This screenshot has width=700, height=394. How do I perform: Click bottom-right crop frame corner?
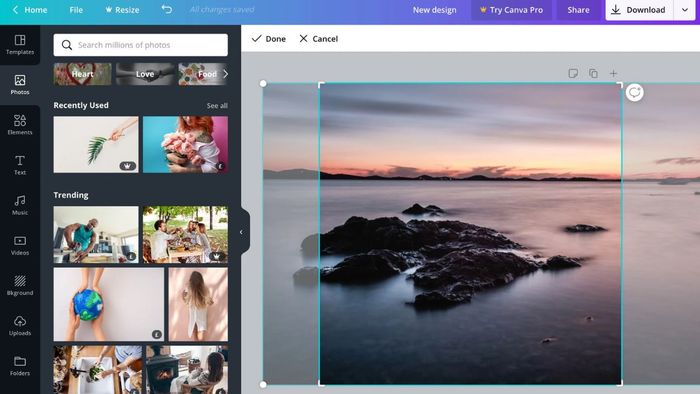pos(621,383)
